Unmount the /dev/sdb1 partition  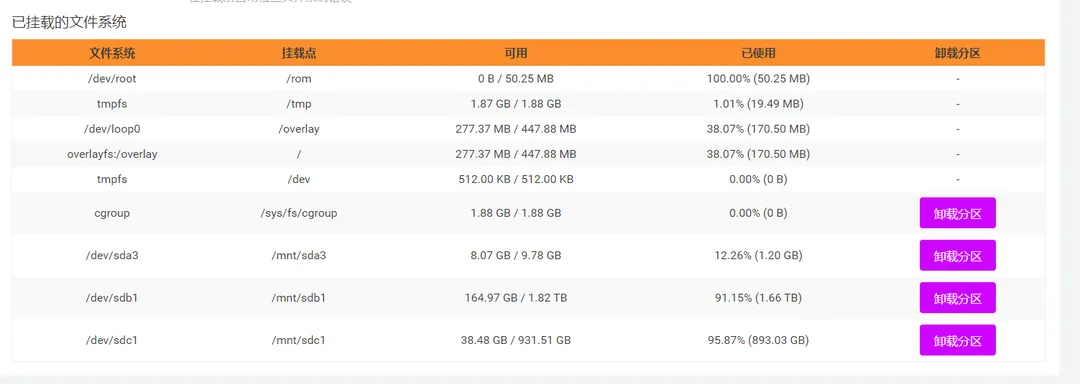coord(957,298)
